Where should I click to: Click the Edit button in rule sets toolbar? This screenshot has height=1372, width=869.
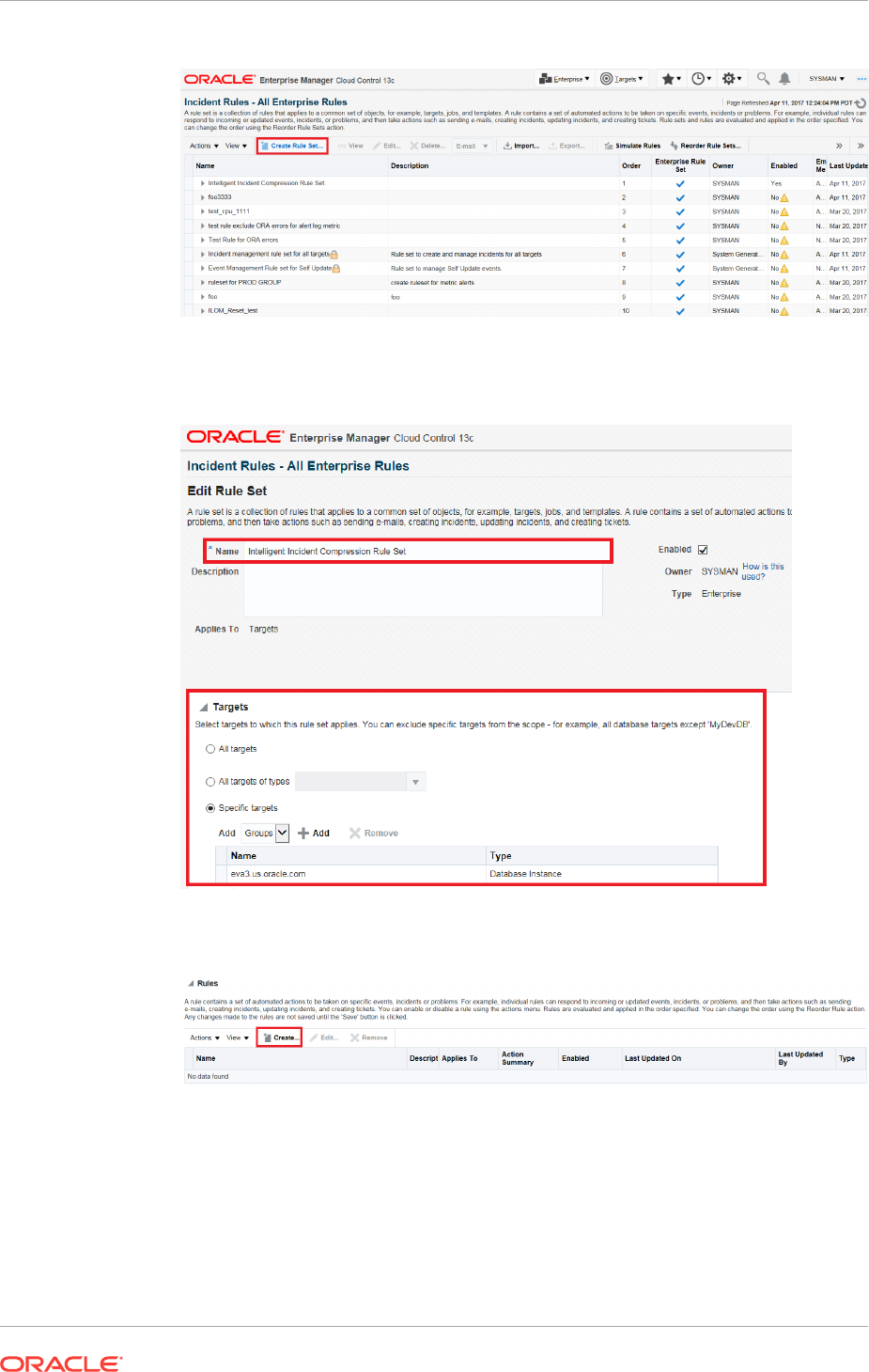[x=387, y=146]
